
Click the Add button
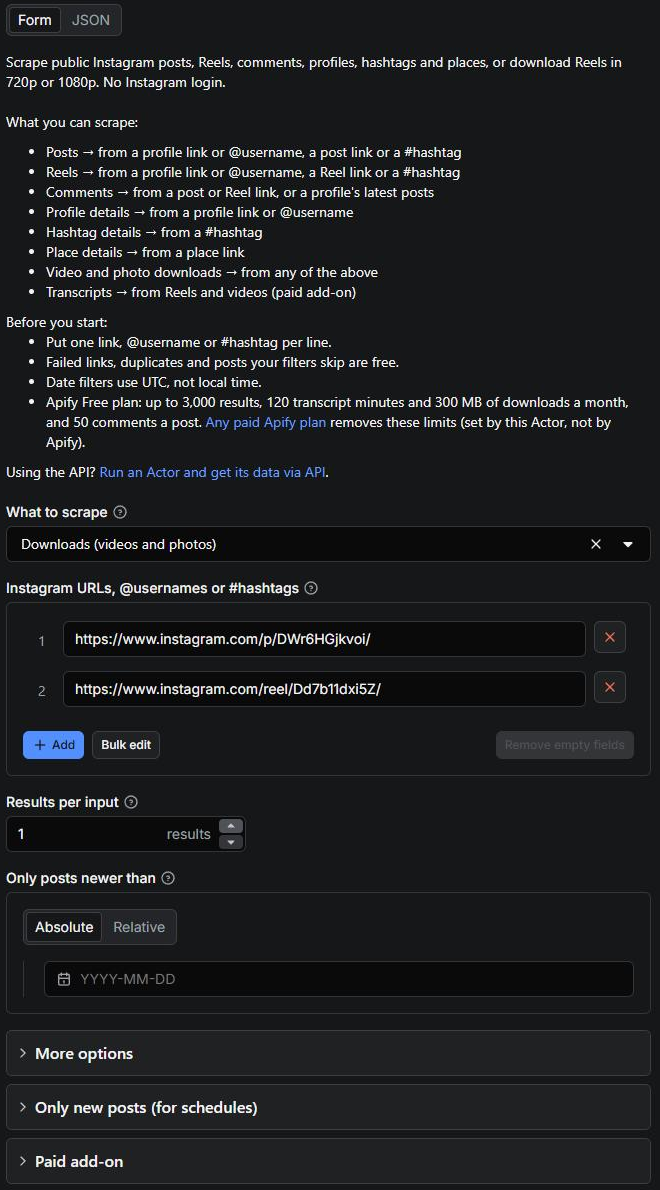click(x=53, y=745)
